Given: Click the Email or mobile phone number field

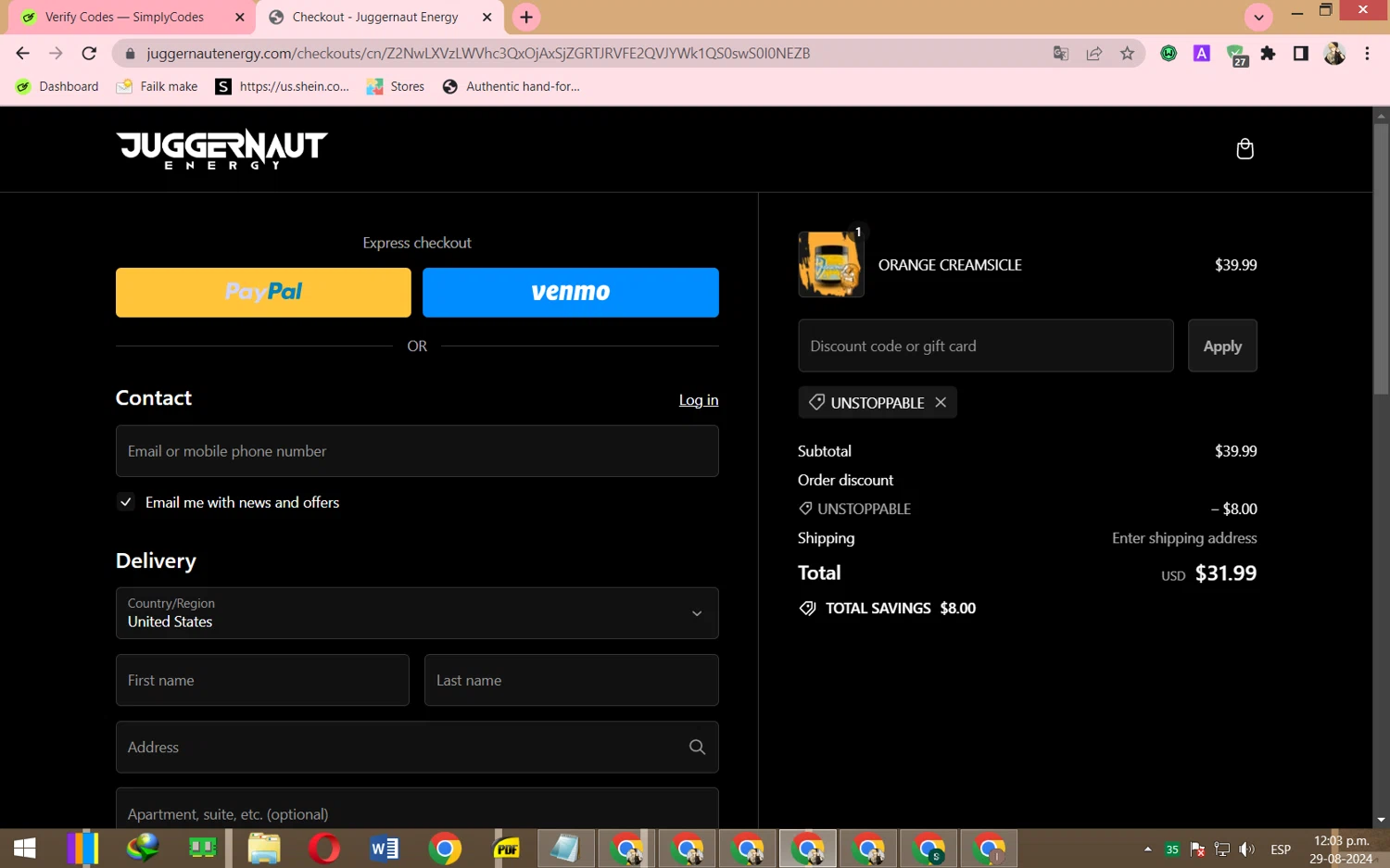Looking at the screenshot, I should pyautogui.click(x=417, y=451).
